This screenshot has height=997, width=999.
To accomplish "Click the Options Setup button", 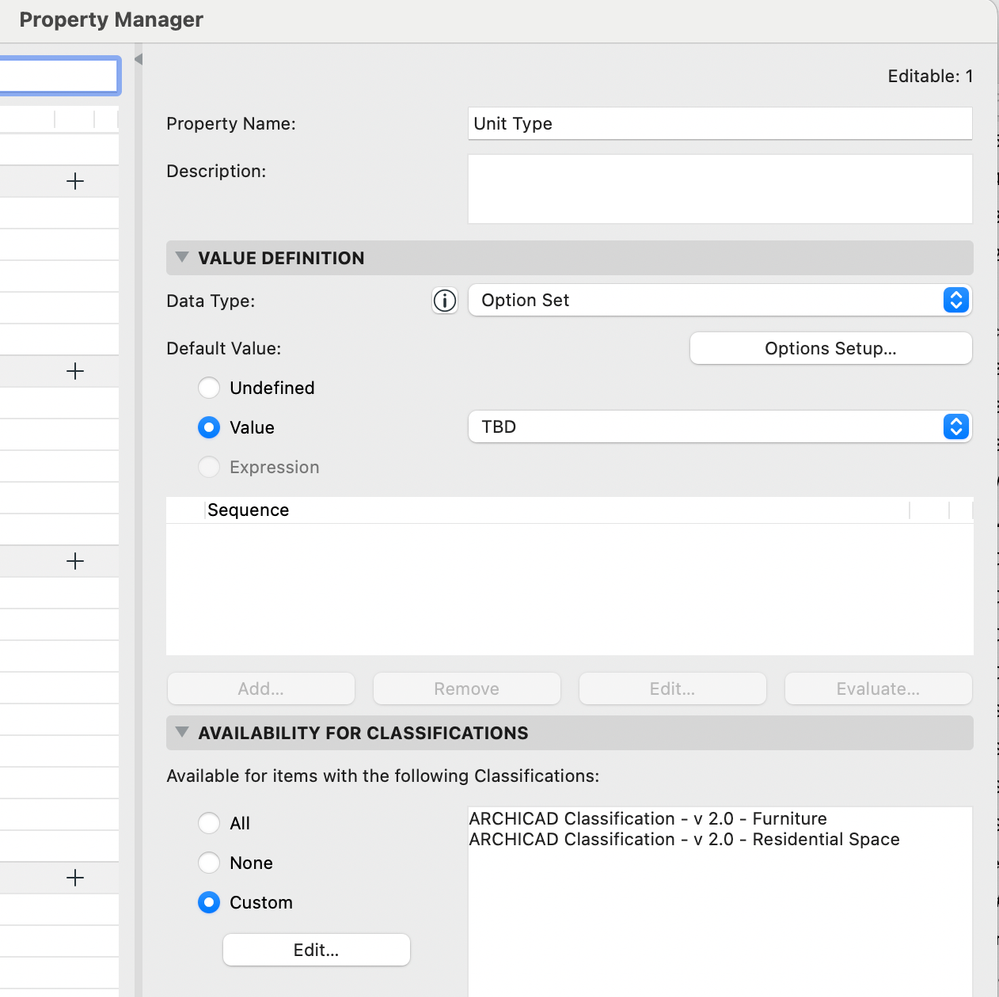I will click(830, 349).
